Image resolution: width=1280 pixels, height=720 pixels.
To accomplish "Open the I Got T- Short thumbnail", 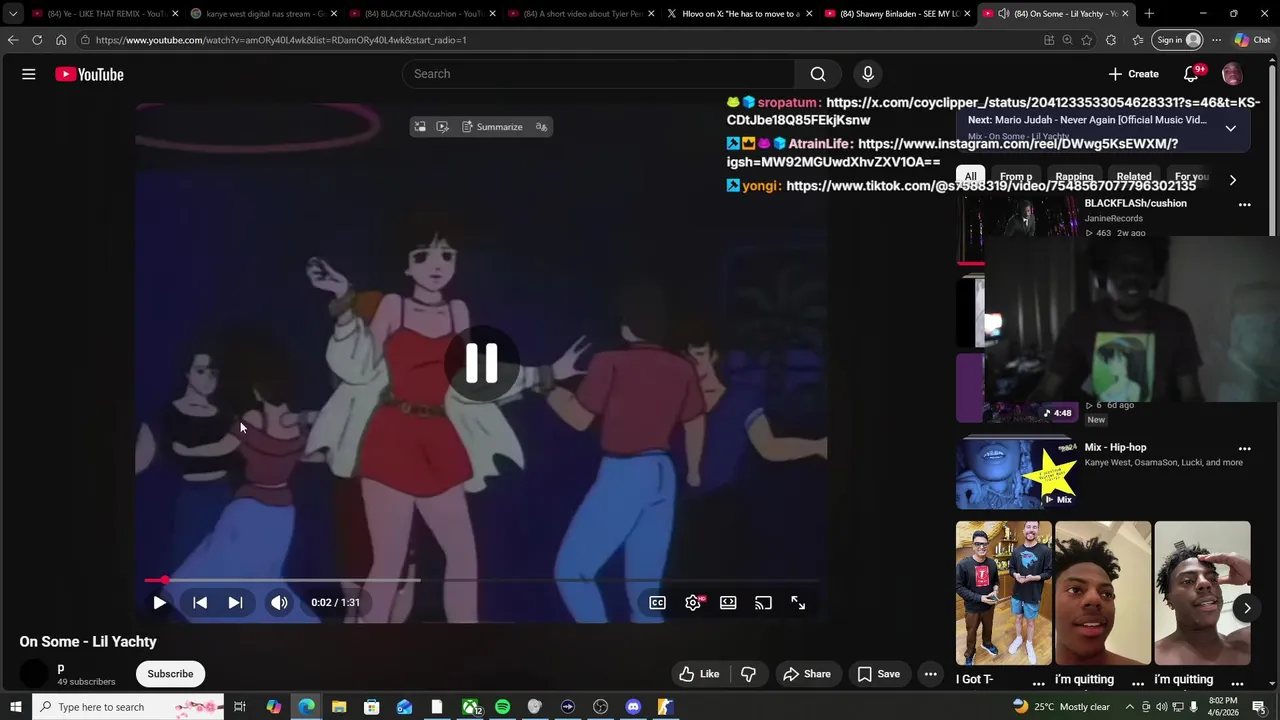I will click(x=1003, y=593).
